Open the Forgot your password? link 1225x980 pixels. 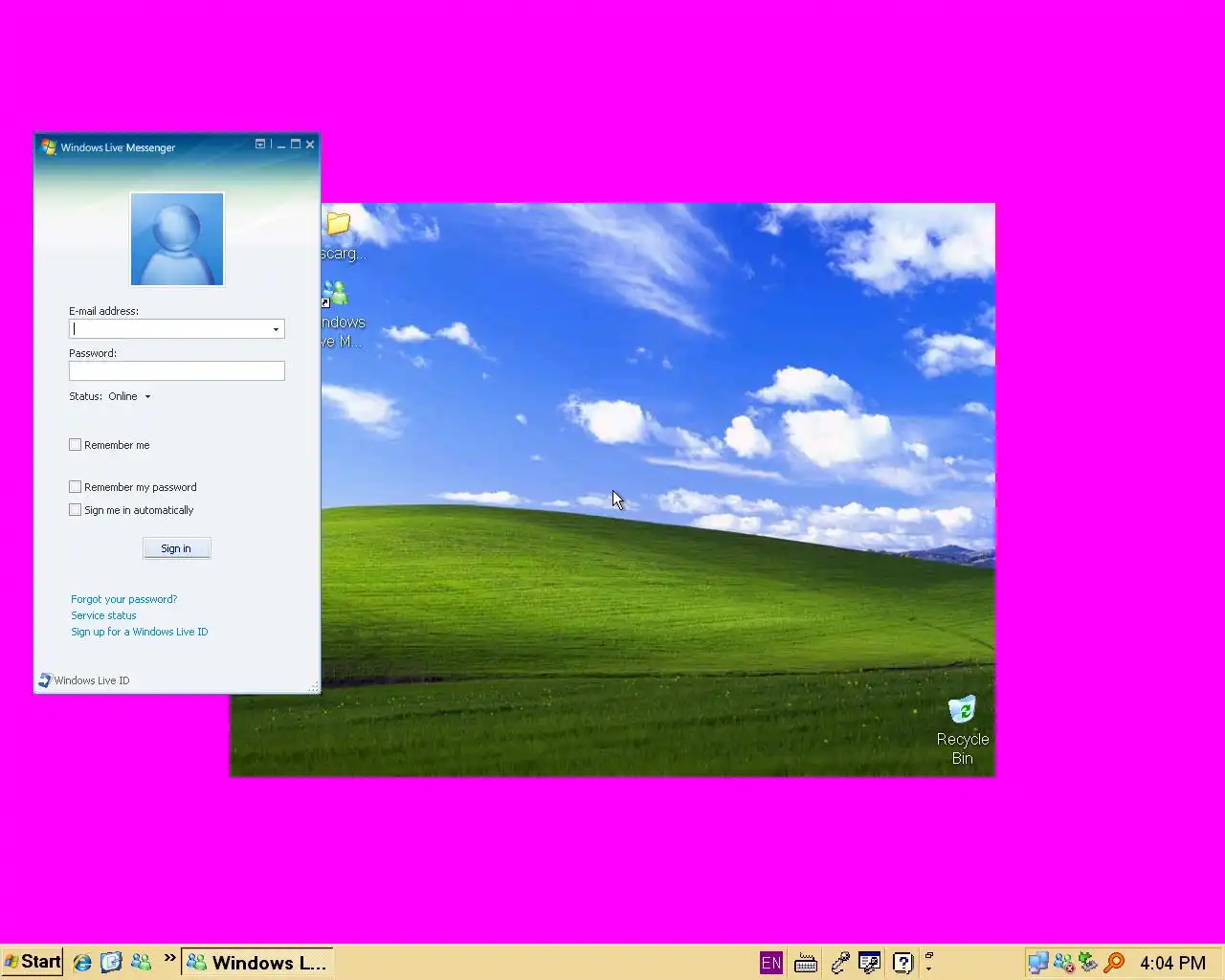tap(124, 599)
